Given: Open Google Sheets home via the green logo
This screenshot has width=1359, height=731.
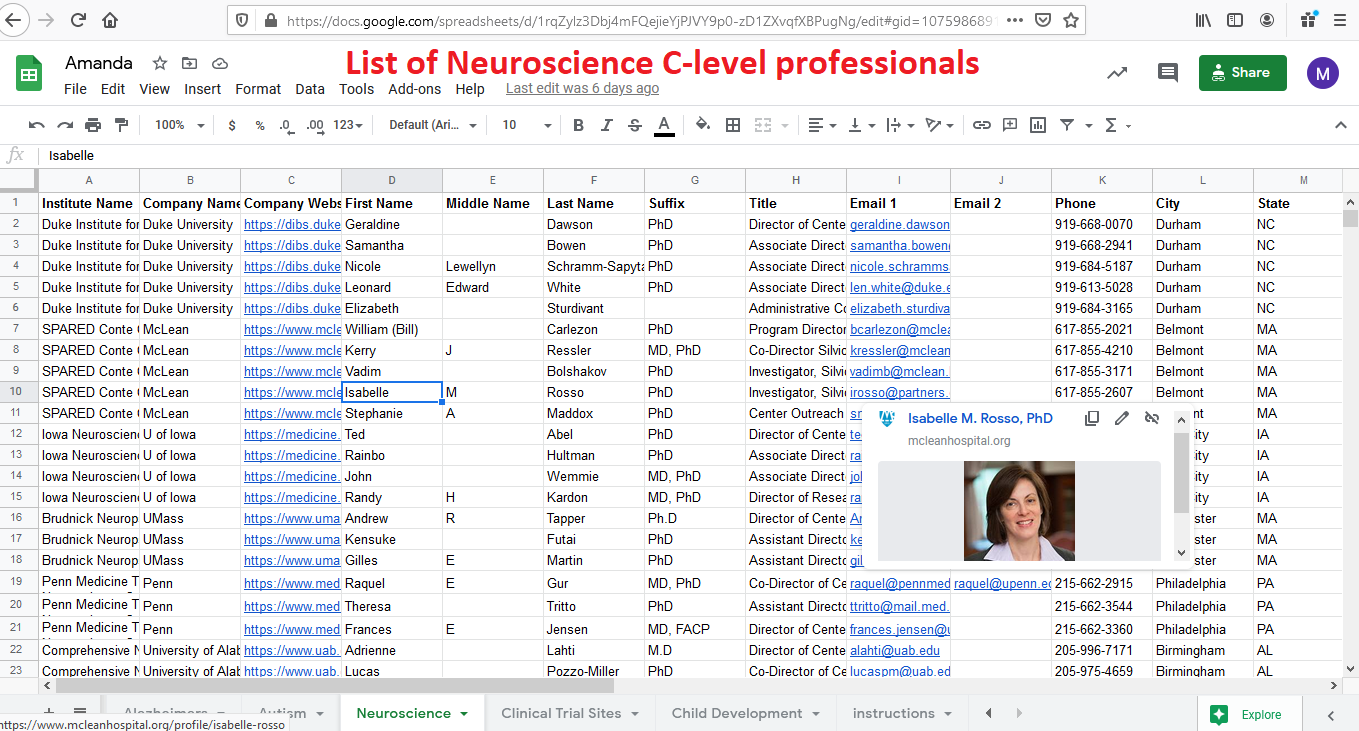Looking at the screenshot, I should (28, 74).
